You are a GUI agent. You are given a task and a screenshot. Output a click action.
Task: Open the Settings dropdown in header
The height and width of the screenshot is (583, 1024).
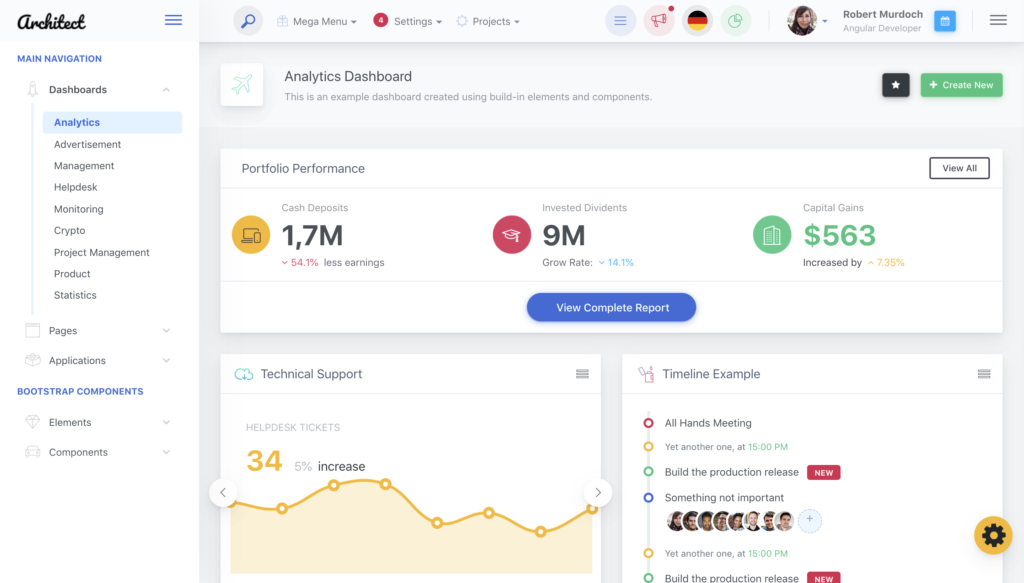click(408, 21)
